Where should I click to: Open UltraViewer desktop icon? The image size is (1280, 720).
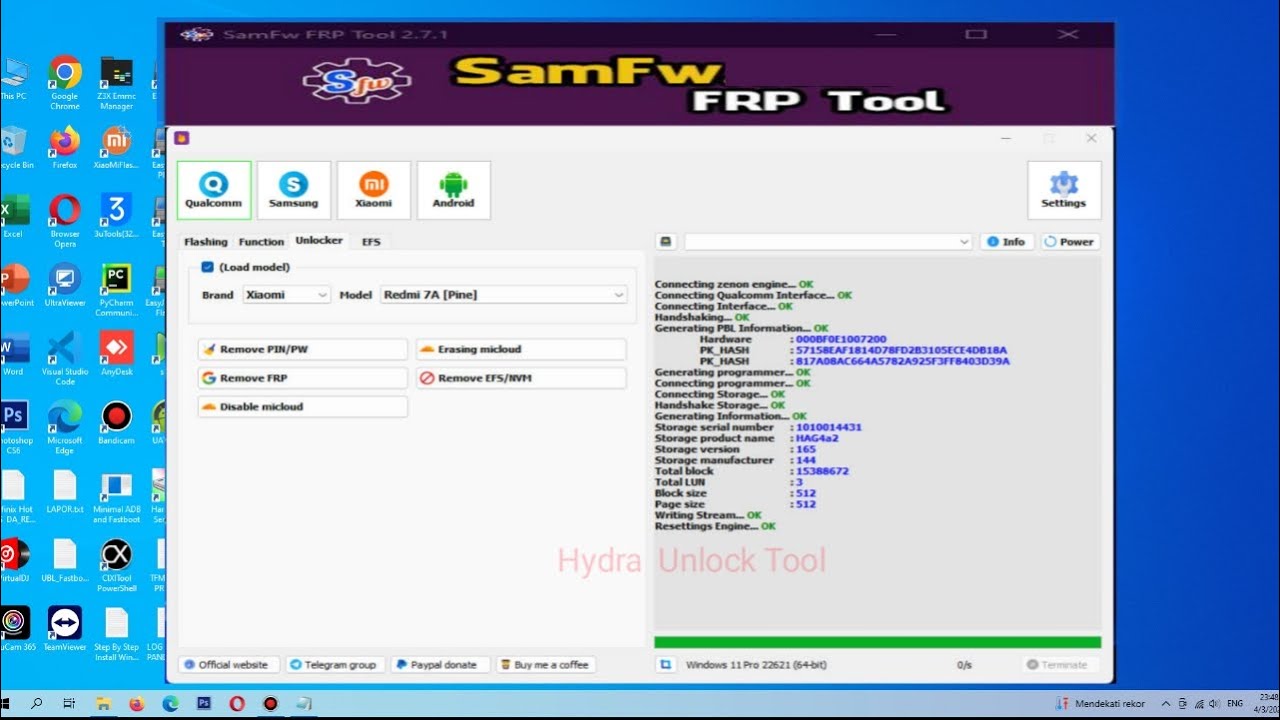click(x=65, y=284)
